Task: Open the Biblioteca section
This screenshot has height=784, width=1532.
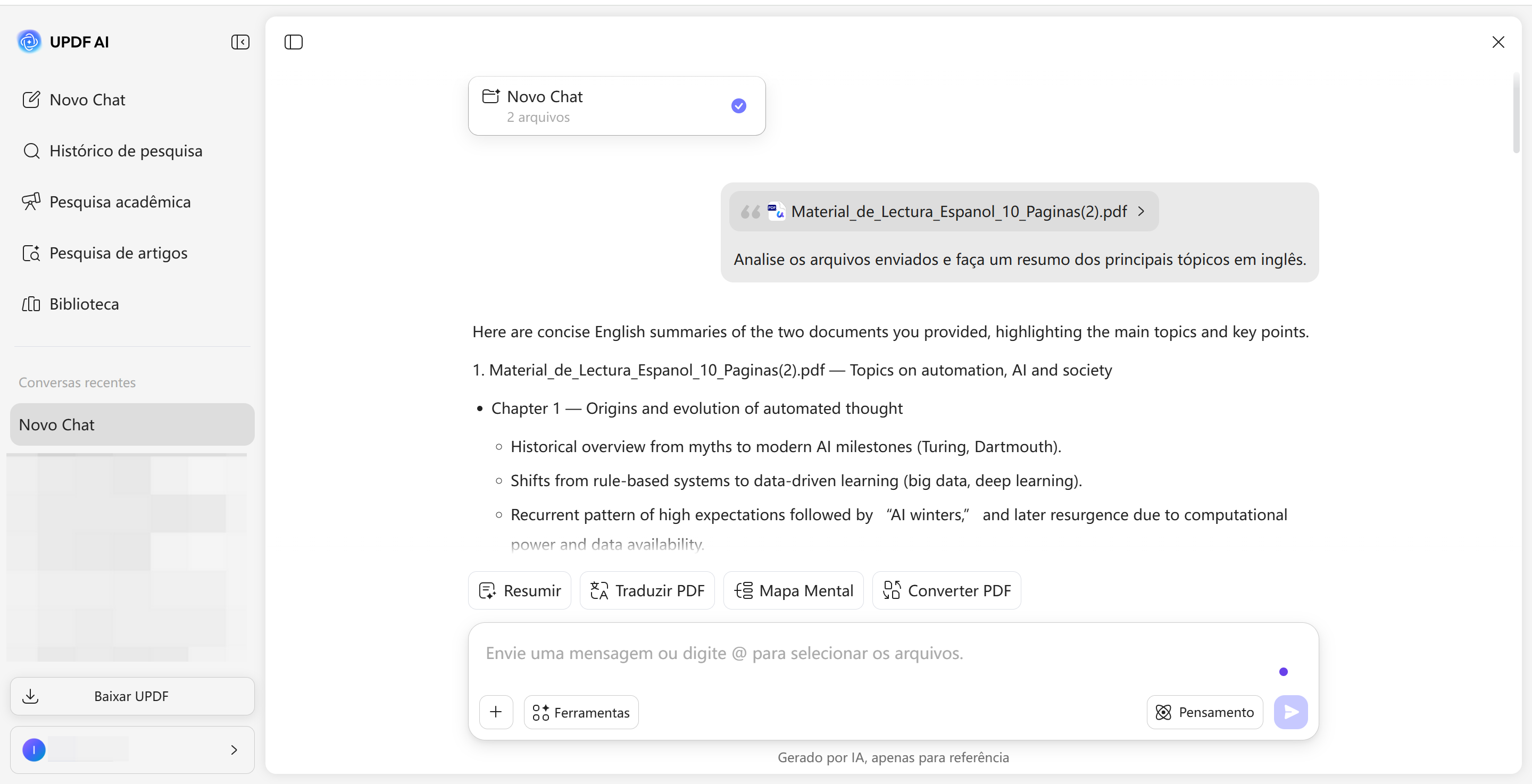Action: pyautogui.click(x=71, y=304)
